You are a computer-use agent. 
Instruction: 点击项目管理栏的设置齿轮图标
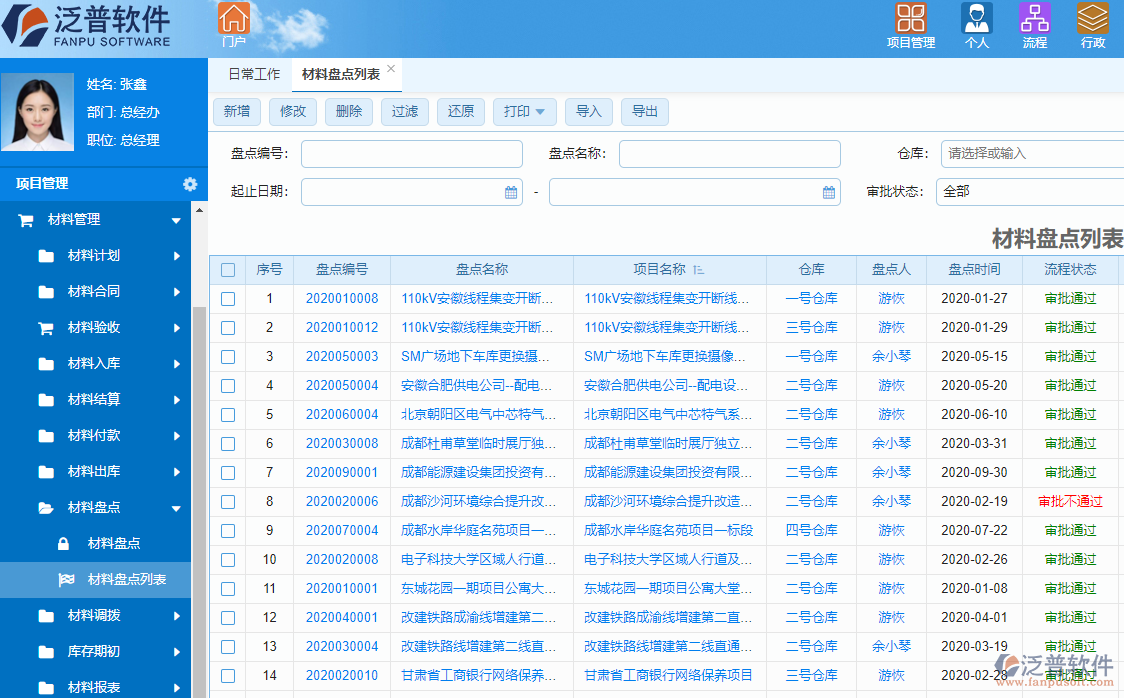tap(189, 184)
